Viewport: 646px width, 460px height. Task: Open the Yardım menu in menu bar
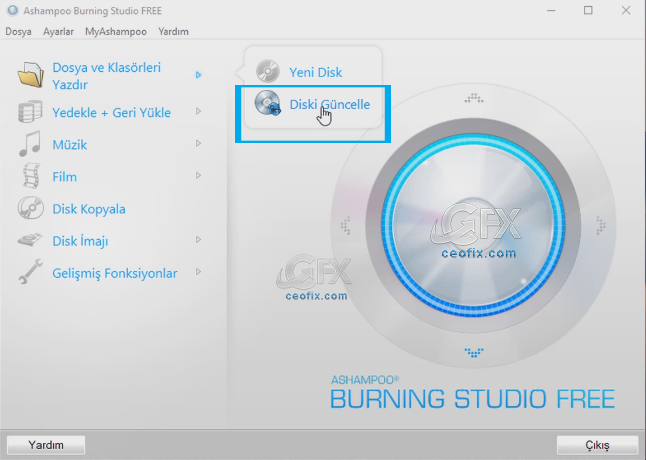point(173,32)
